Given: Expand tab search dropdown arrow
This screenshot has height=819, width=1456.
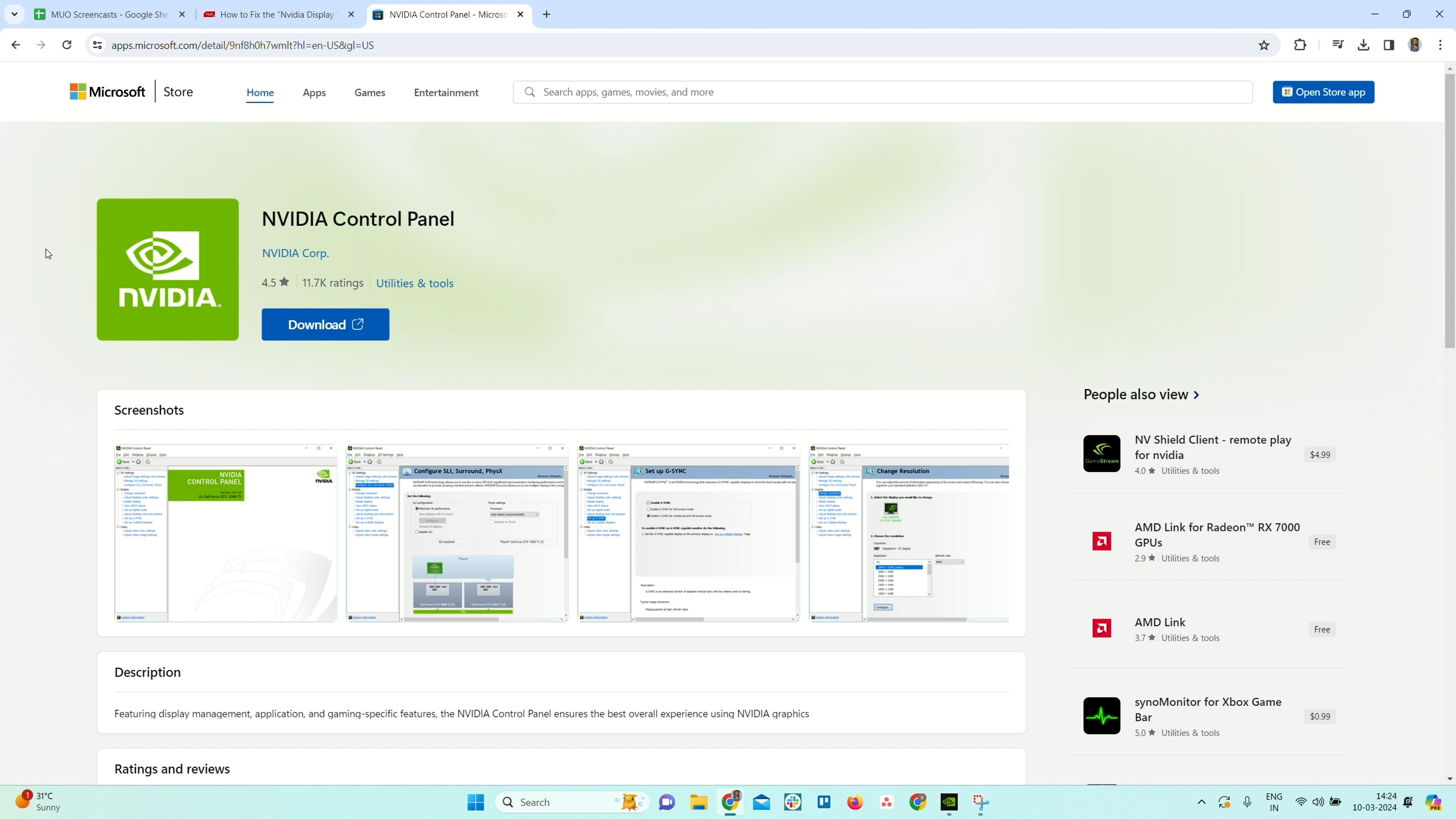Looking at the screenshot, I should [x=14, y=14].
